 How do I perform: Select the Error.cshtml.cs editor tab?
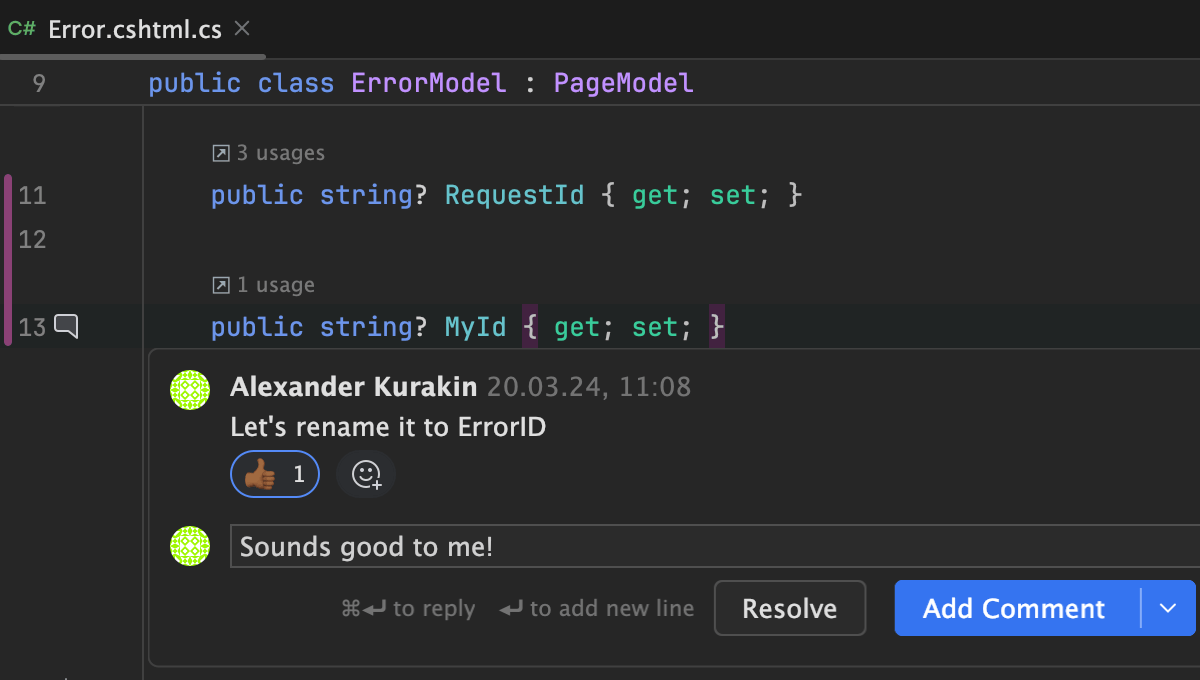tap(135, 29)
